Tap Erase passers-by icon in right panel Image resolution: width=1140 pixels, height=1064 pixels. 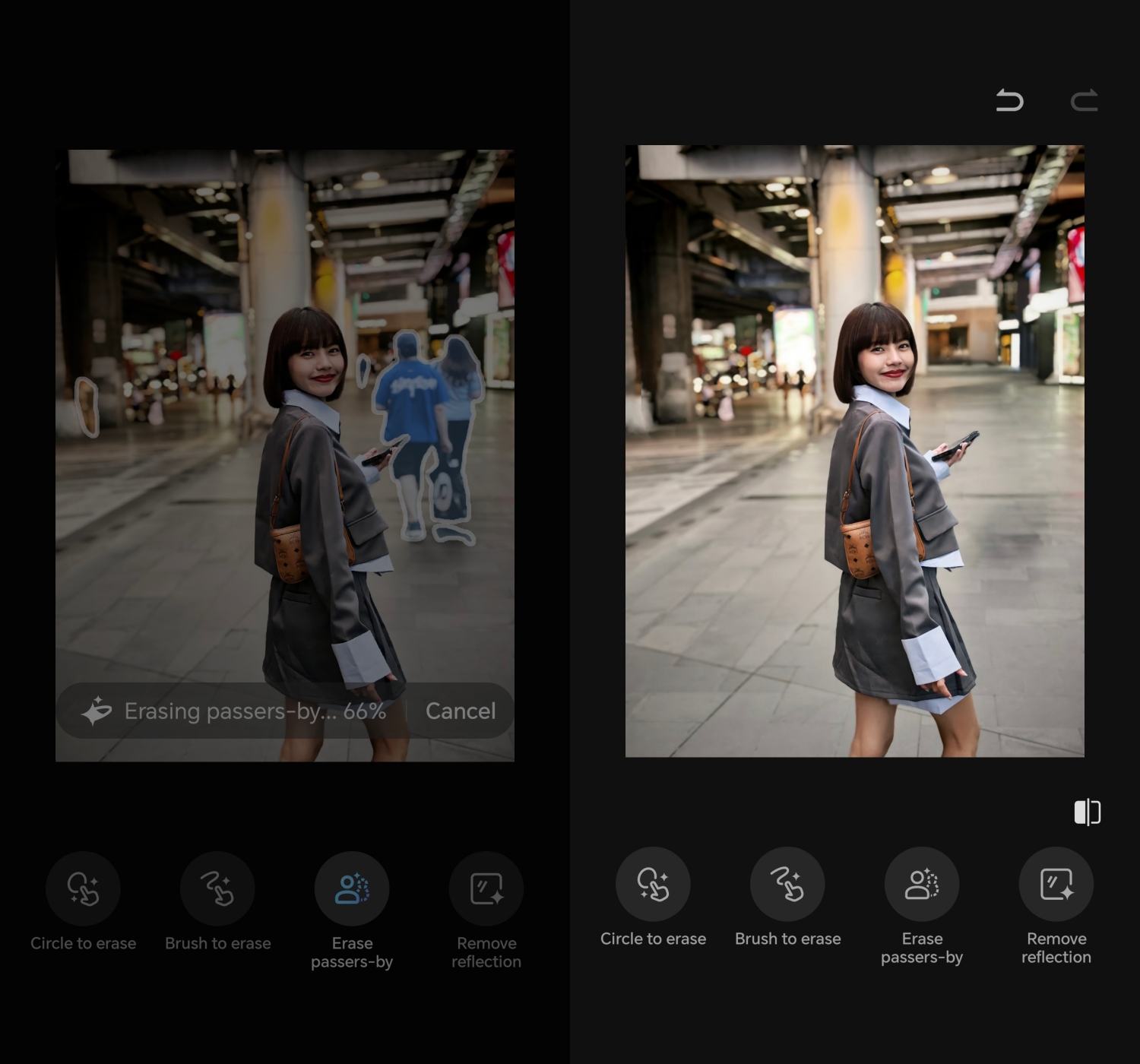coord(922,884)
